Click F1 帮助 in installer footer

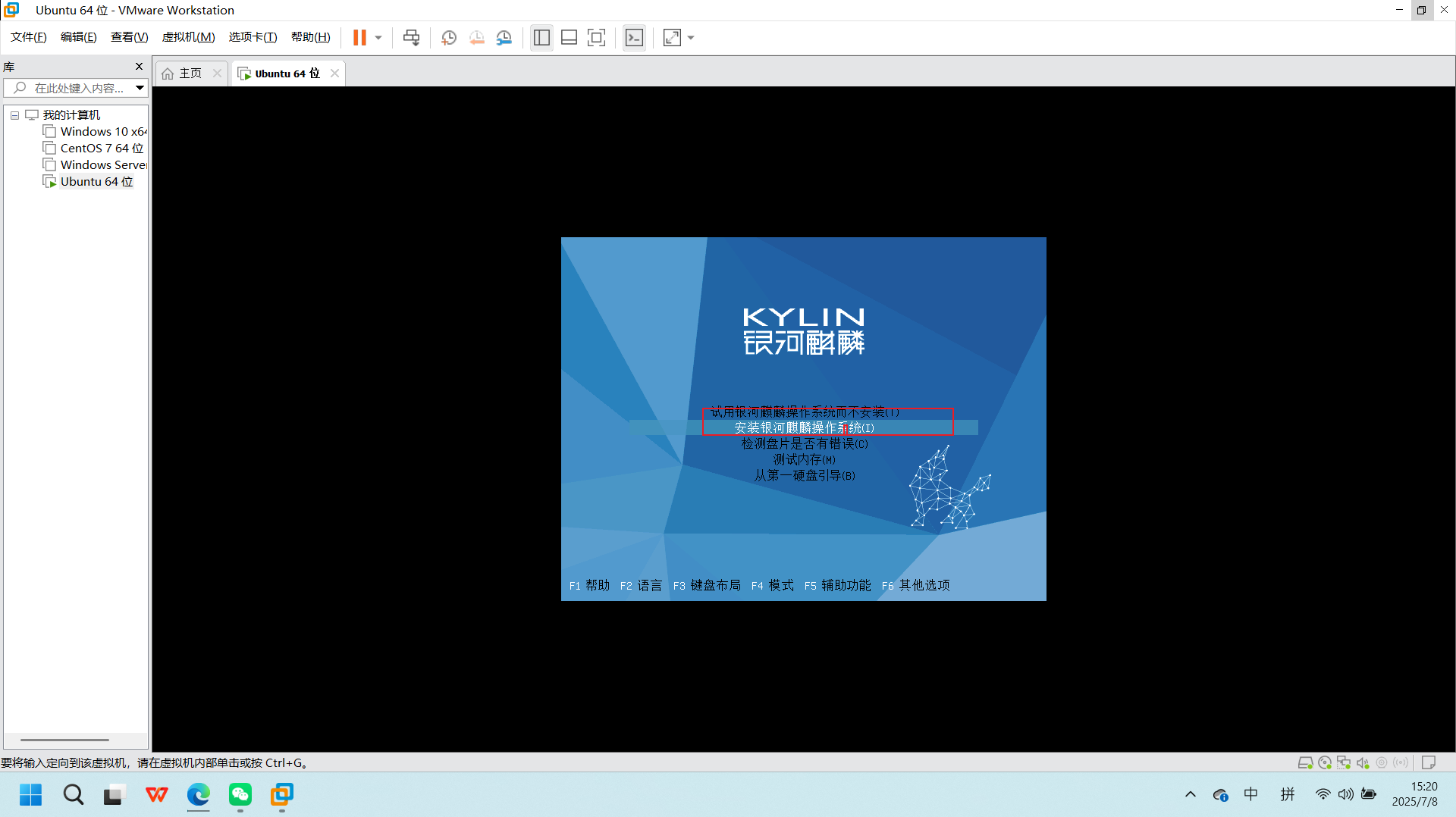(x=589, y=586)
